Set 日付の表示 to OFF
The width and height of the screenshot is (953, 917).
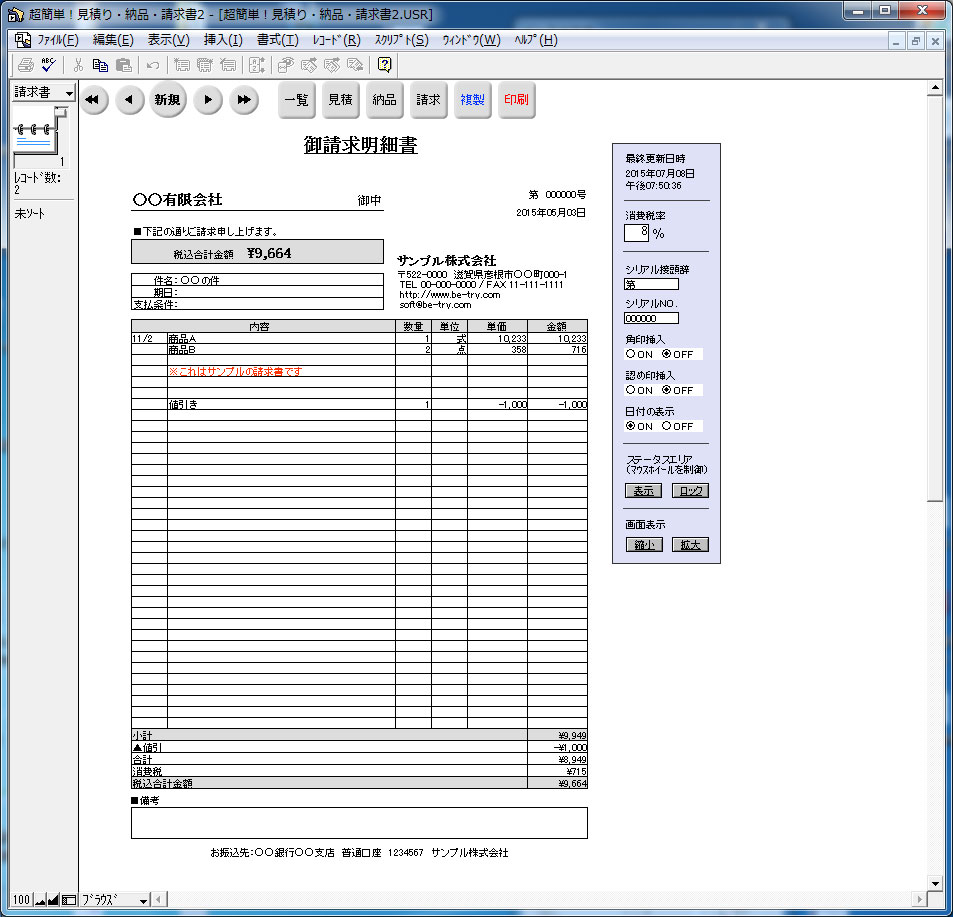coord(667,426)
